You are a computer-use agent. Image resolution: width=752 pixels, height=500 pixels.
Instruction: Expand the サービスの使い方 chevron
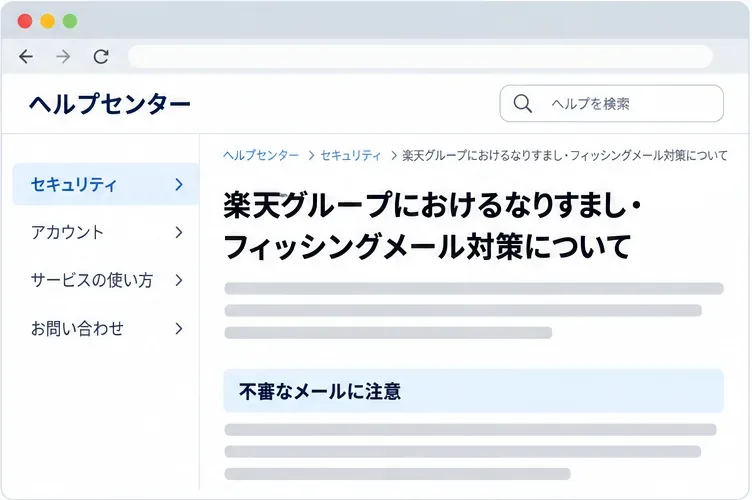pyautogui.click(x=179, y=280)
